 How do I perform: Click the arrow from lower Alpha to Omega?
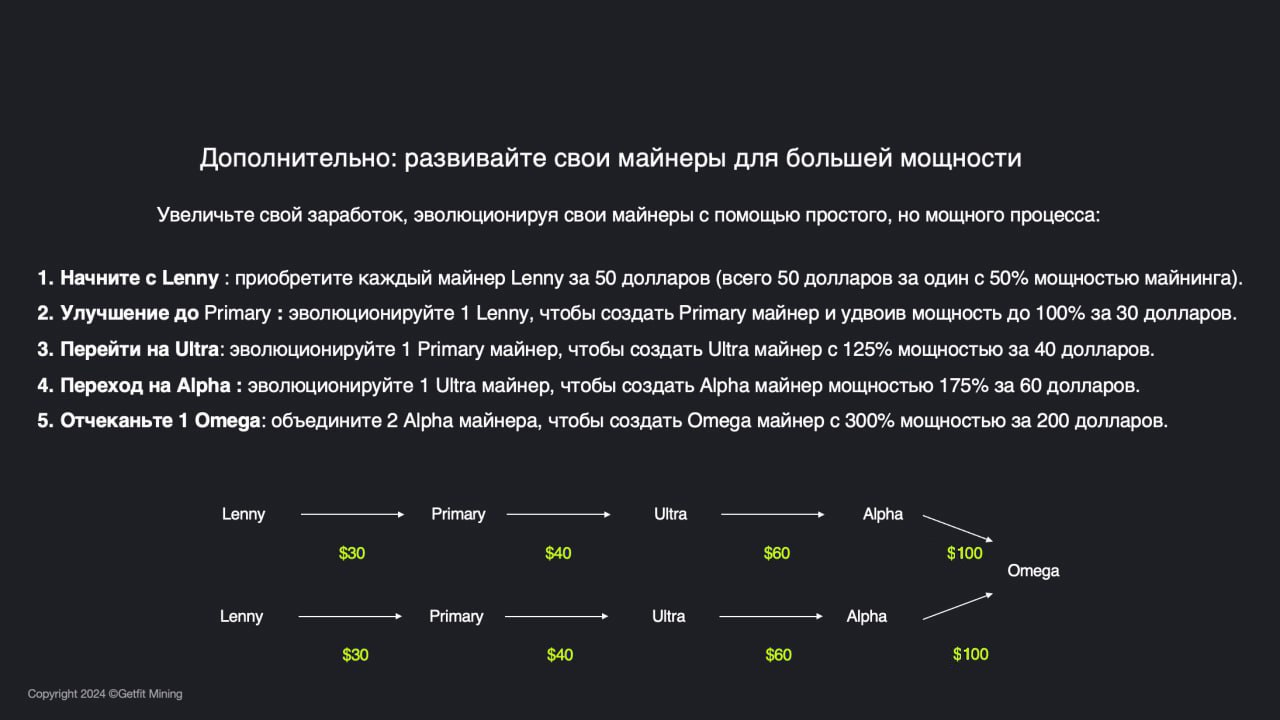click(957, 606)
